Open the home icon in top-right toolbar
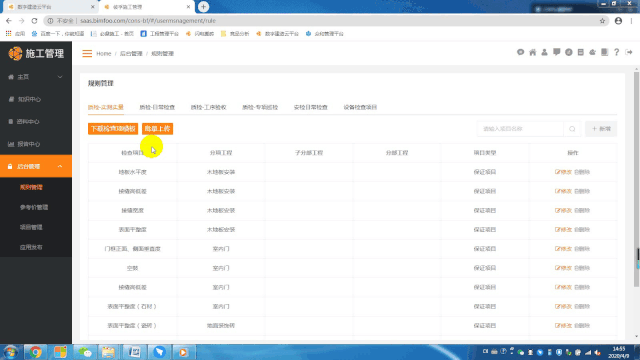Image resolution: width=640 pixels, height=360 pixels. pyautogui.click(x=533, y=52)
